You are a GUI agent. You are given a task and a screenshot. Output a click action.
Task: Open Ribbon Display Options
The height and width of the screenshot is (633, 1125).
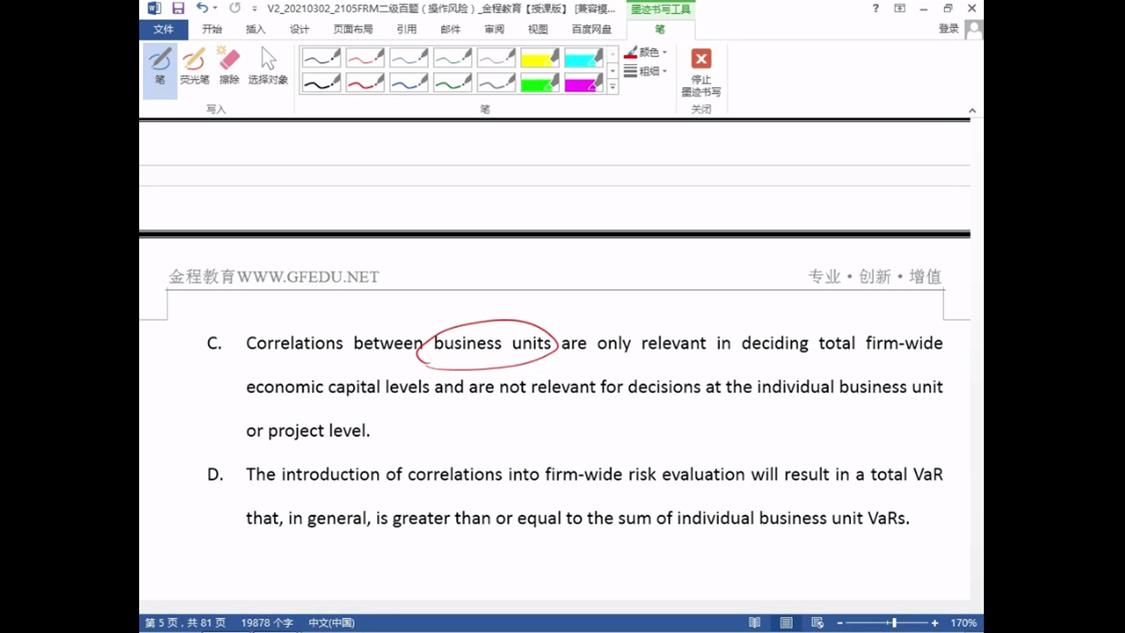click(900, 9)
